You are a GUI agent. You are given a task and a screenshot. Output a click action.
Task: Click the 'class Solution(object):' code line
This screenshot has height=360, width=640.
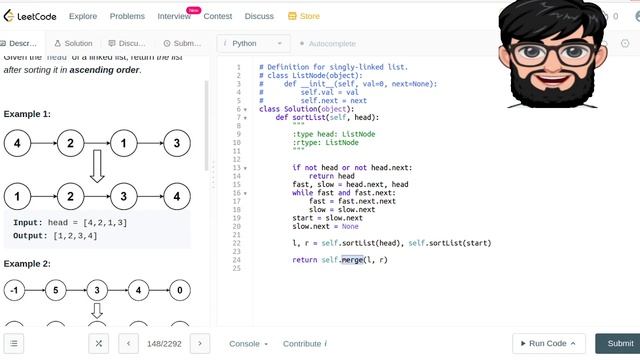(307, 109)
